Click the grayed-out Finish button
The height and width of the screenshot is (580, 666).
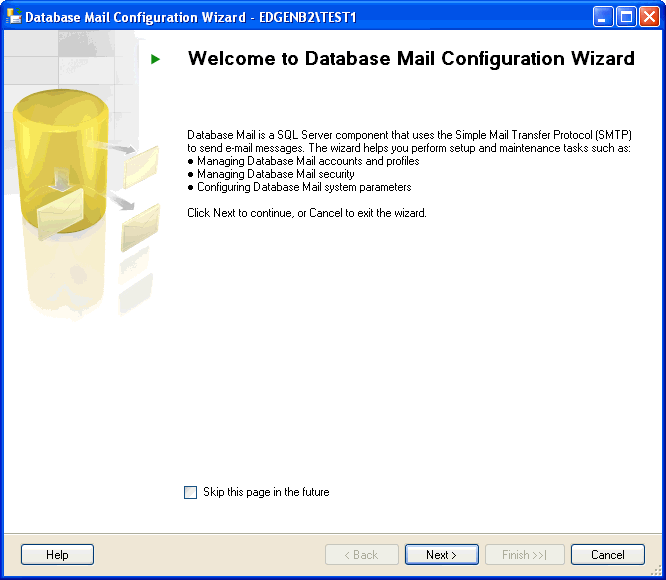(525, 555)
